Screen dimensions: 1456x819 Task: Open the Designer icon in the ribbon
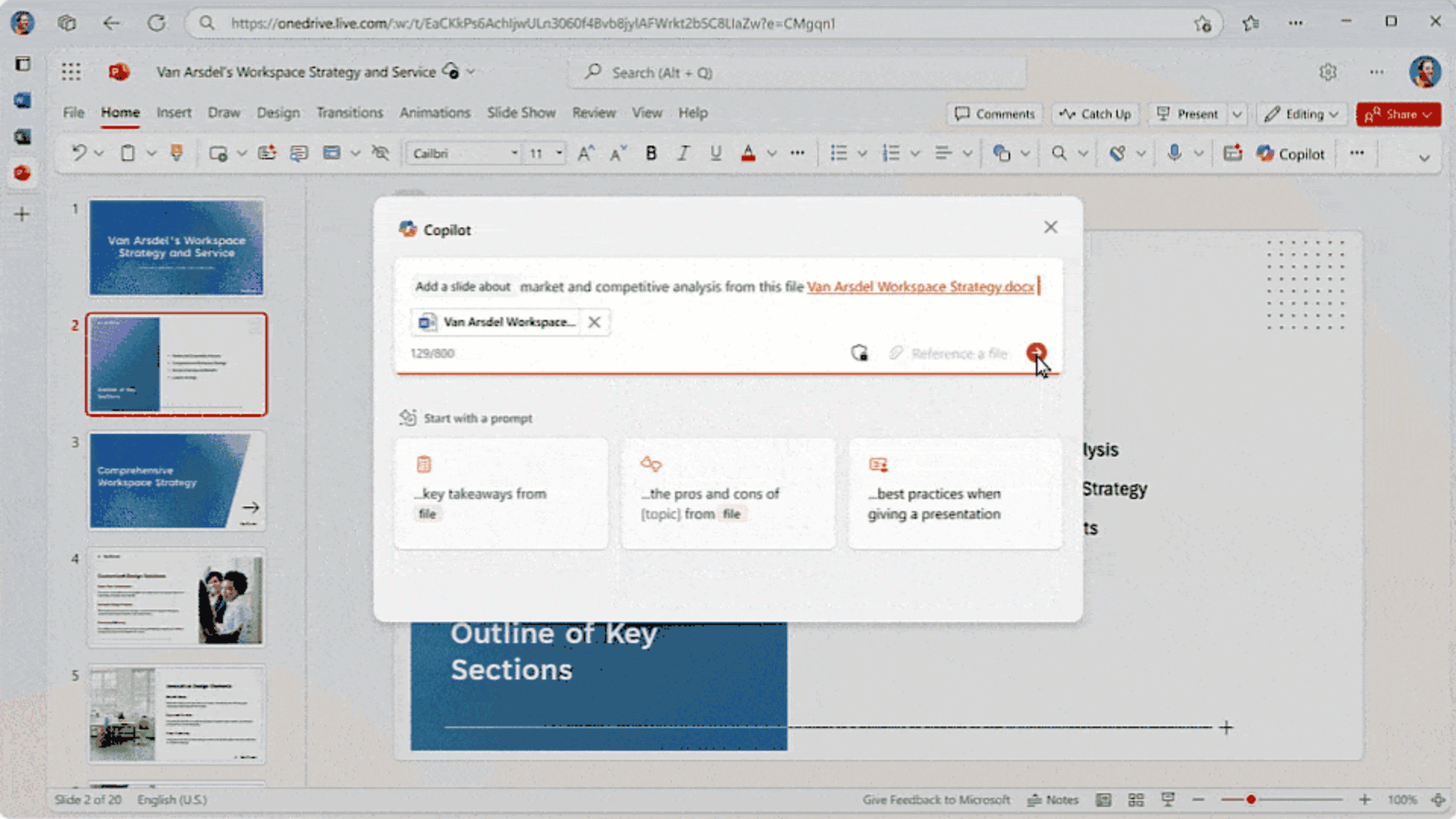point(1233,153)
